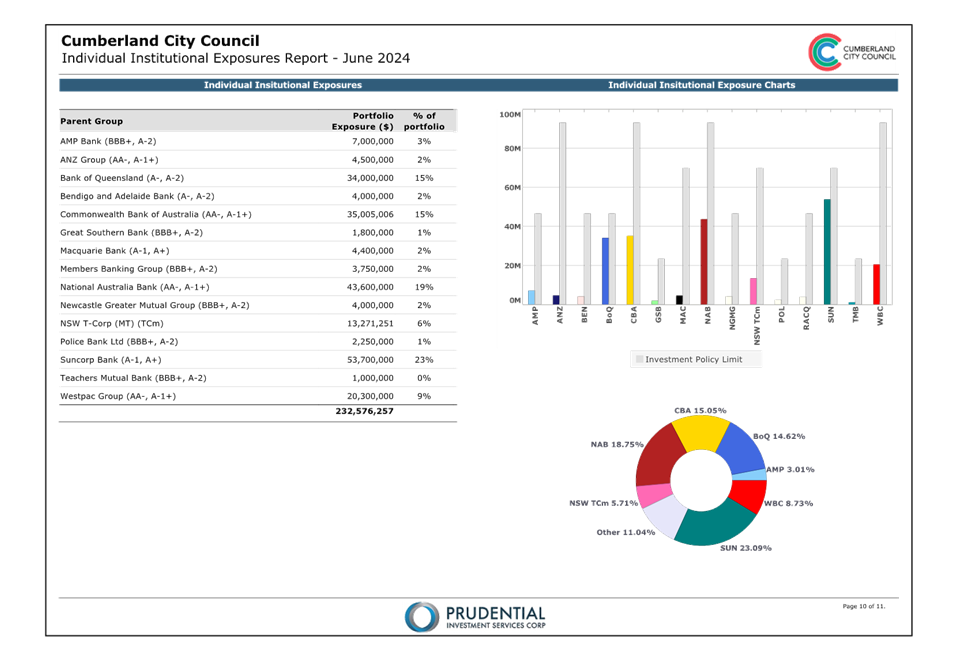Select the blue BoQ bar in bar chart
Image resolution: width=957 pixels, height=660 pixels.
point(605,271)
